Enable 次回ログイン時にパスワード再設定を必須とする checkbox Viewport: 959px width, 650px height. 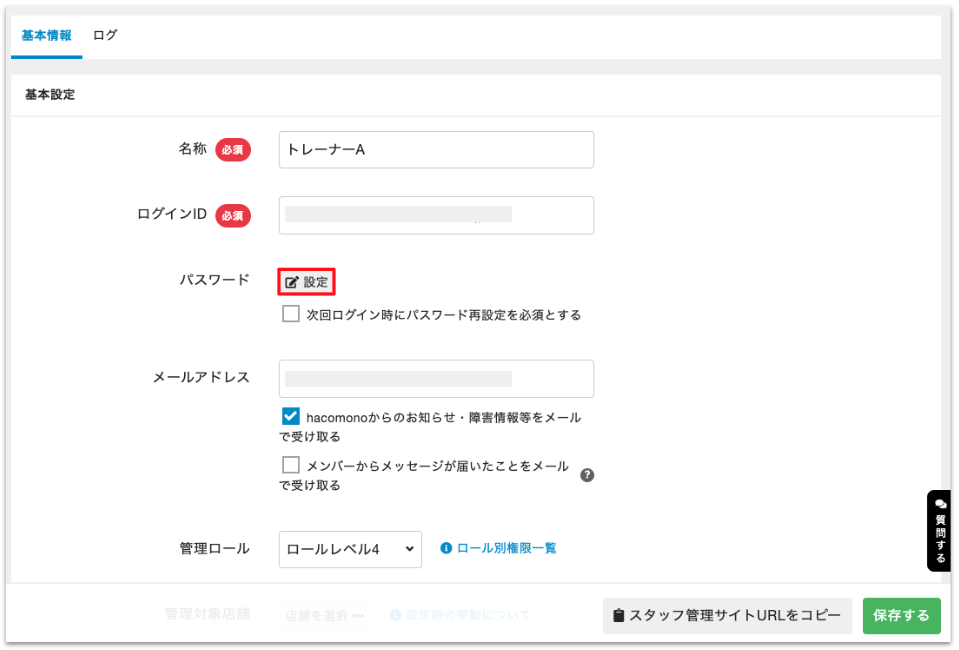291,314
